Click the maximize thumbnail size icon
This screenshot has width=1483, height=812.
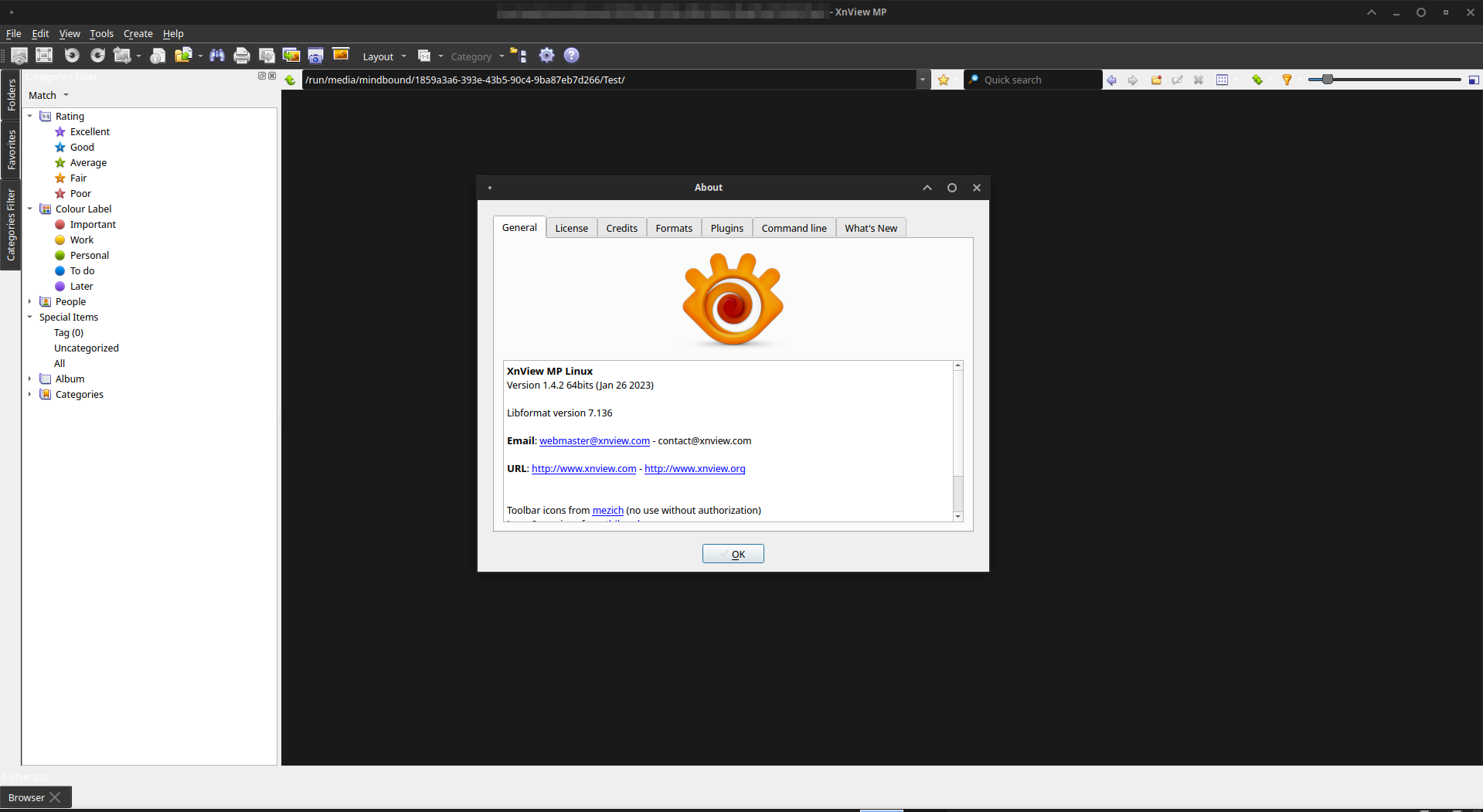click(1474, 80)
